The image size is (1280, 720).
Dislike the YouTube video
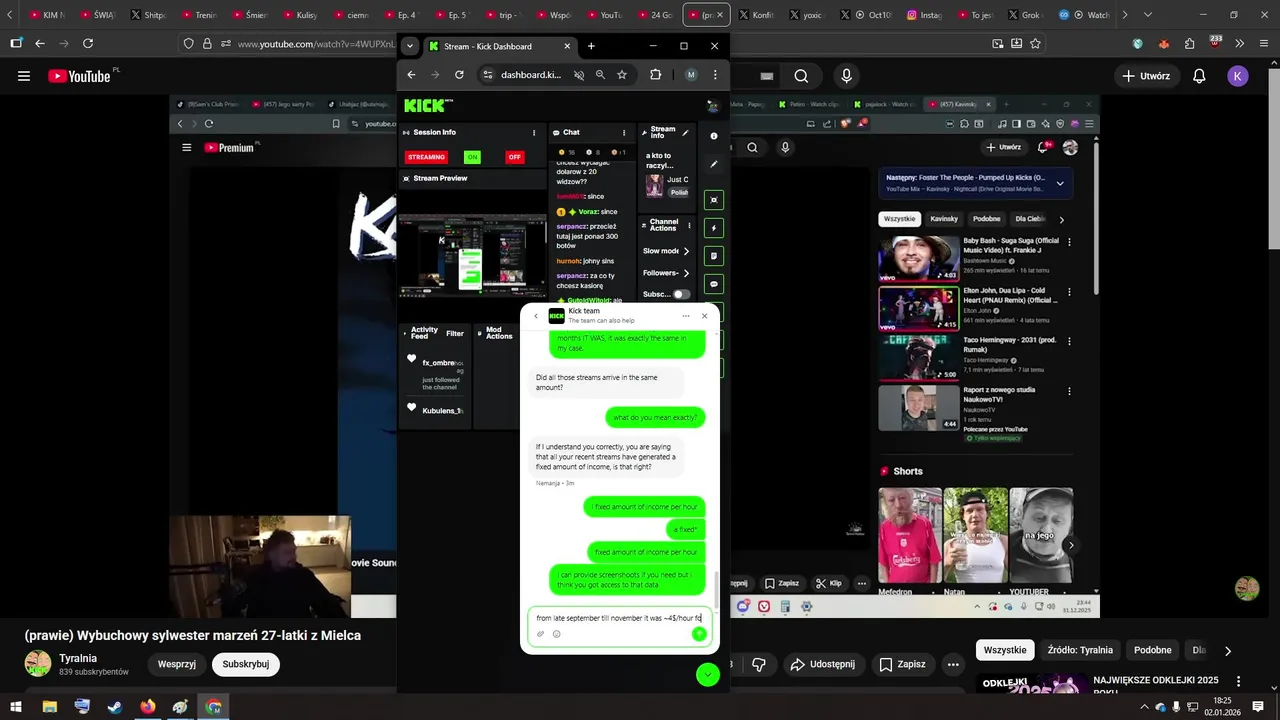pyautogui.click(x=759, y=664)
